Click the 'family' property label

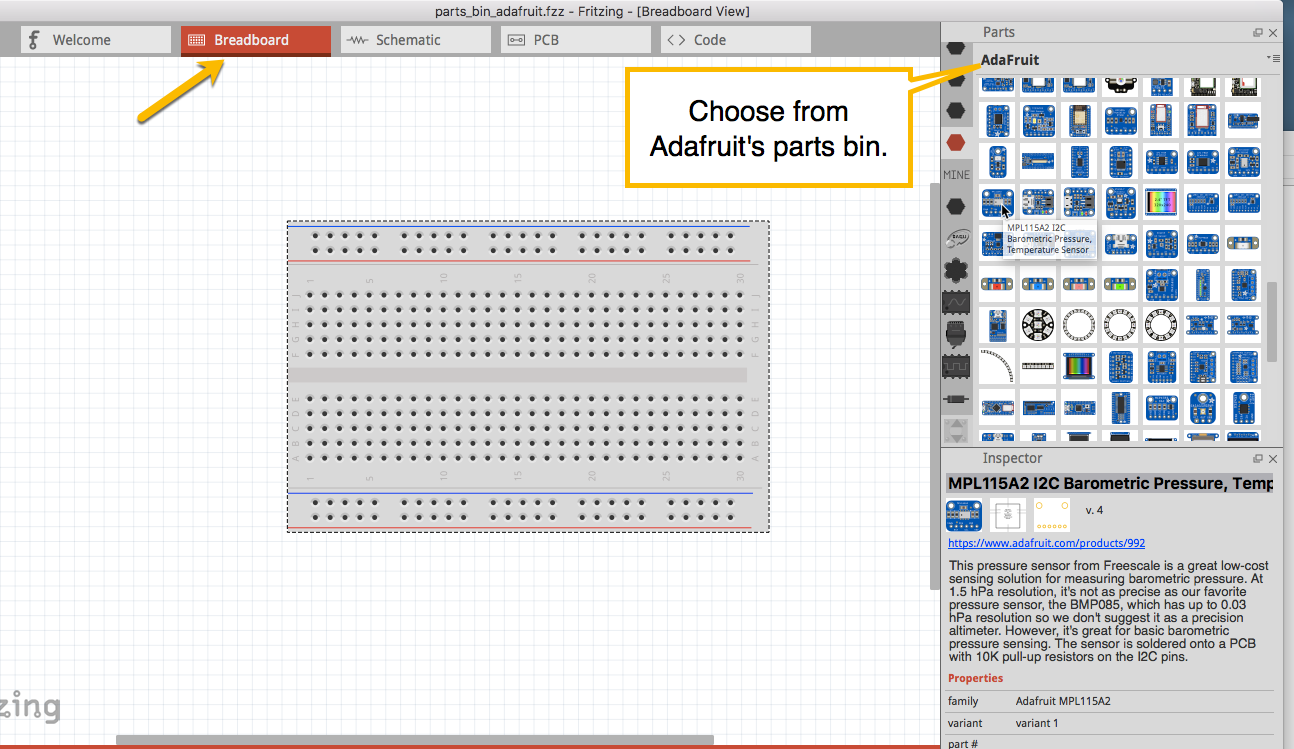pos(963,702)
